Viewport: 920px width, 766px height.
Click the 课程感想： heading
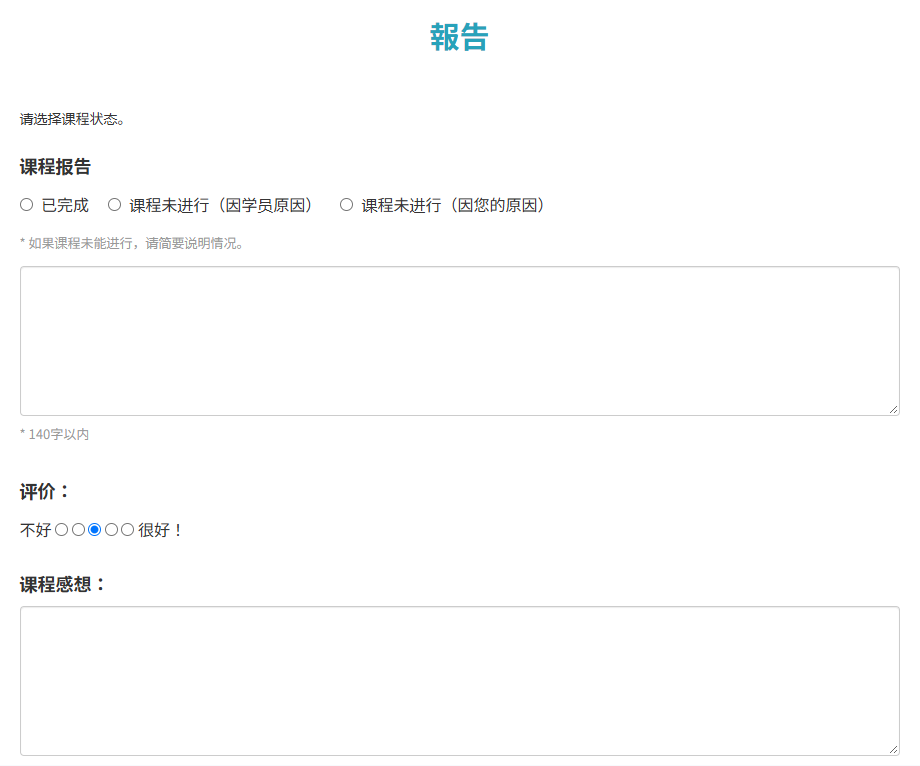(63, 584)
